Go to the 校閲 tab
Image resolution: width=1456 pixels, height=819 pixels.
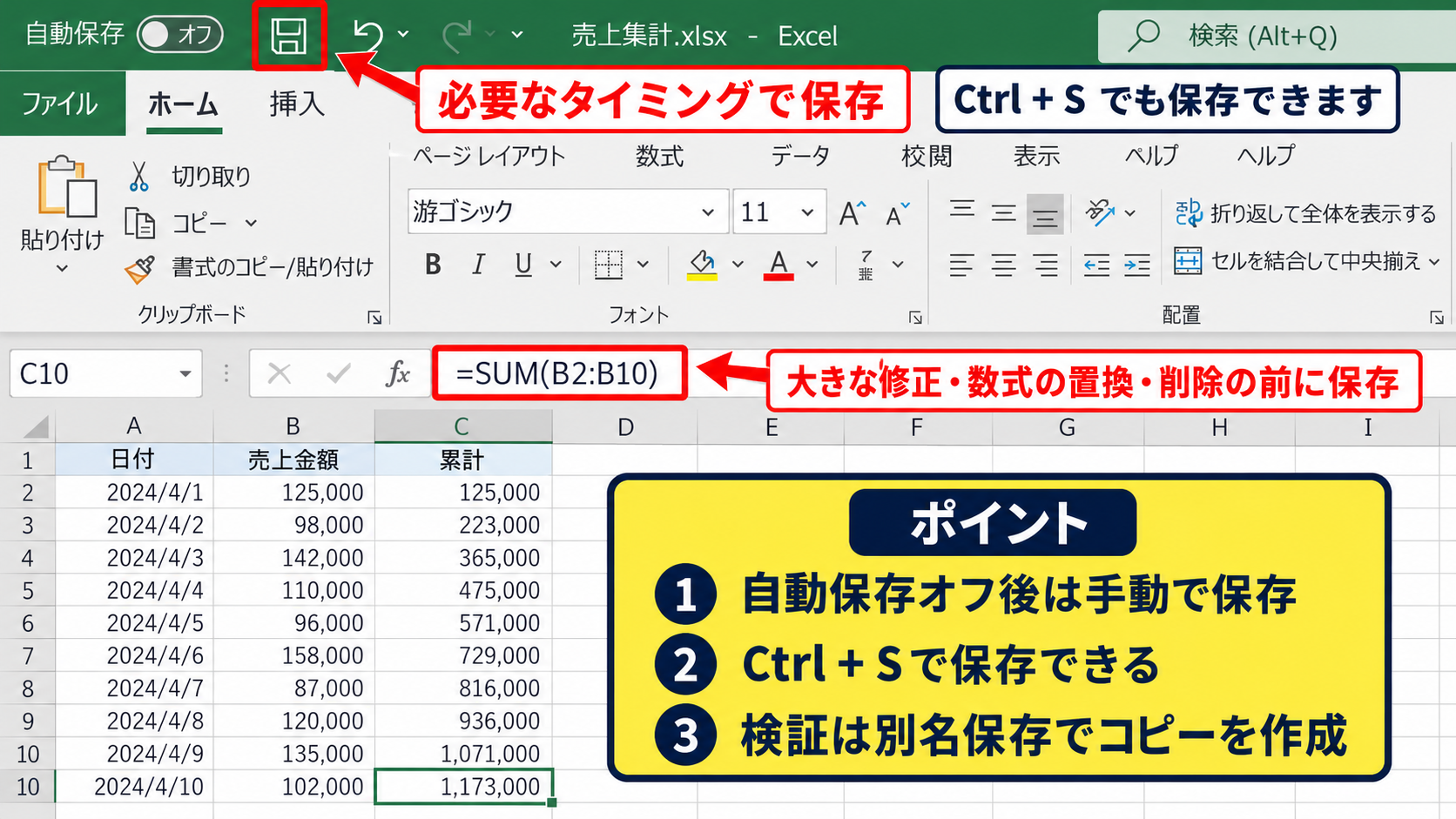point(927,157)
